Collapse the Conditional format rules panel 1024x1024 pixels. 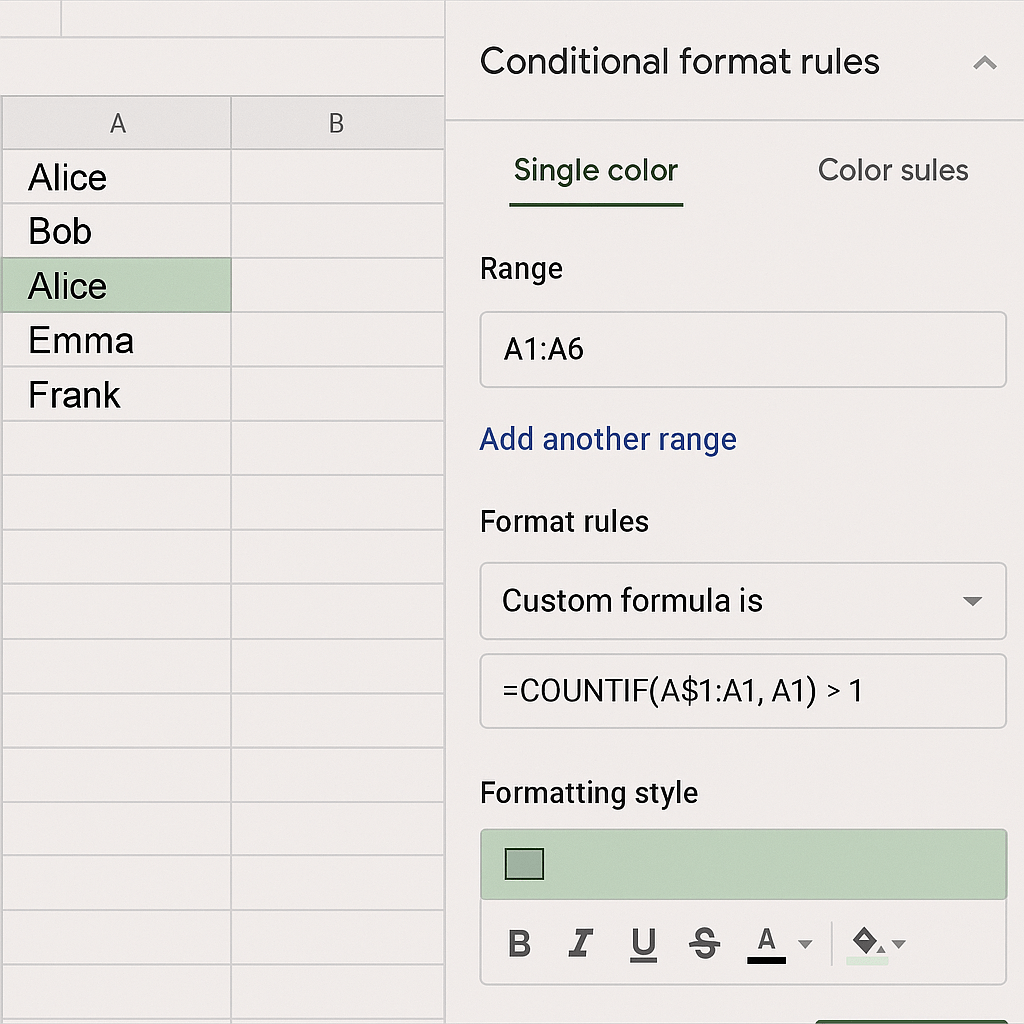pos(985,62)
